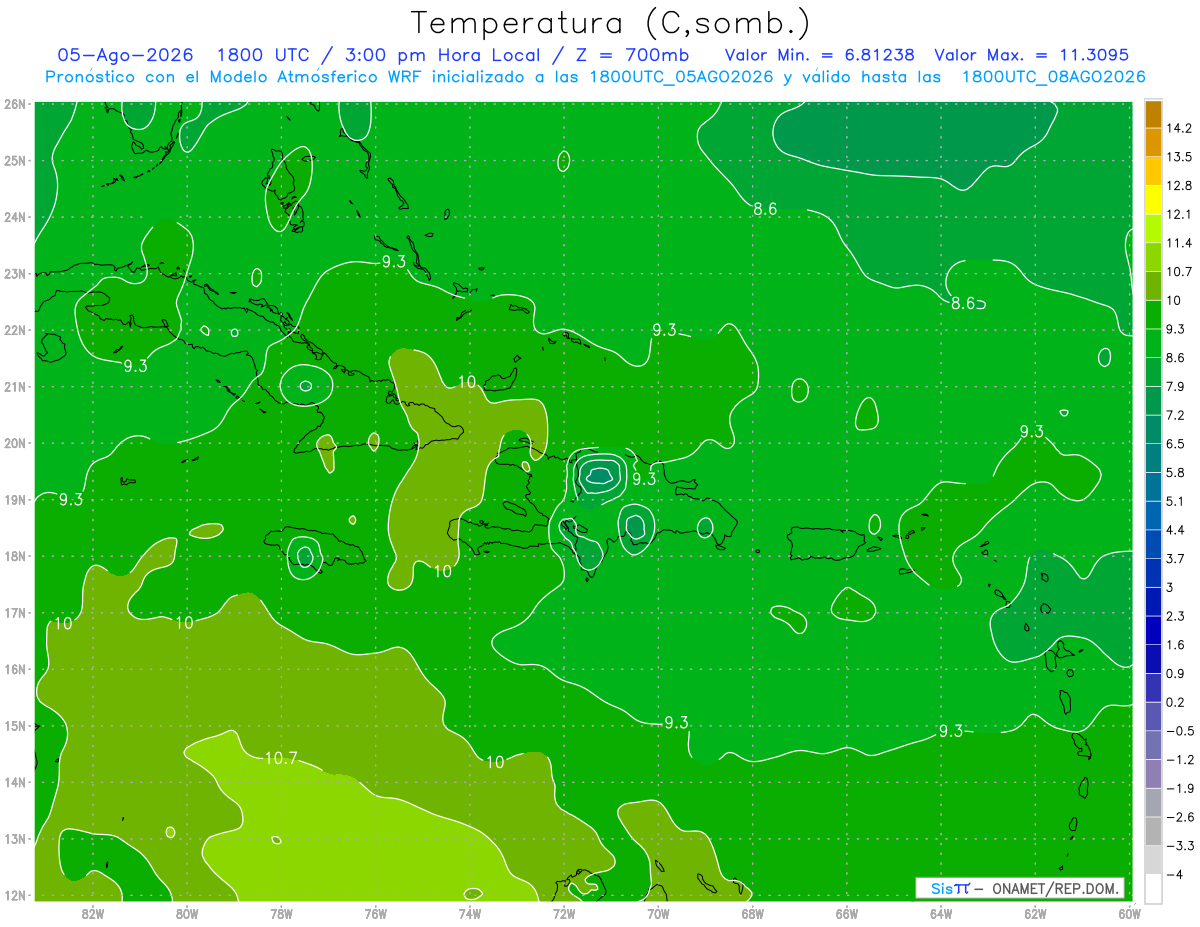Click the "12N" latitude axis label
Screen dimensions: 1200x927
(x=15, y=894)
